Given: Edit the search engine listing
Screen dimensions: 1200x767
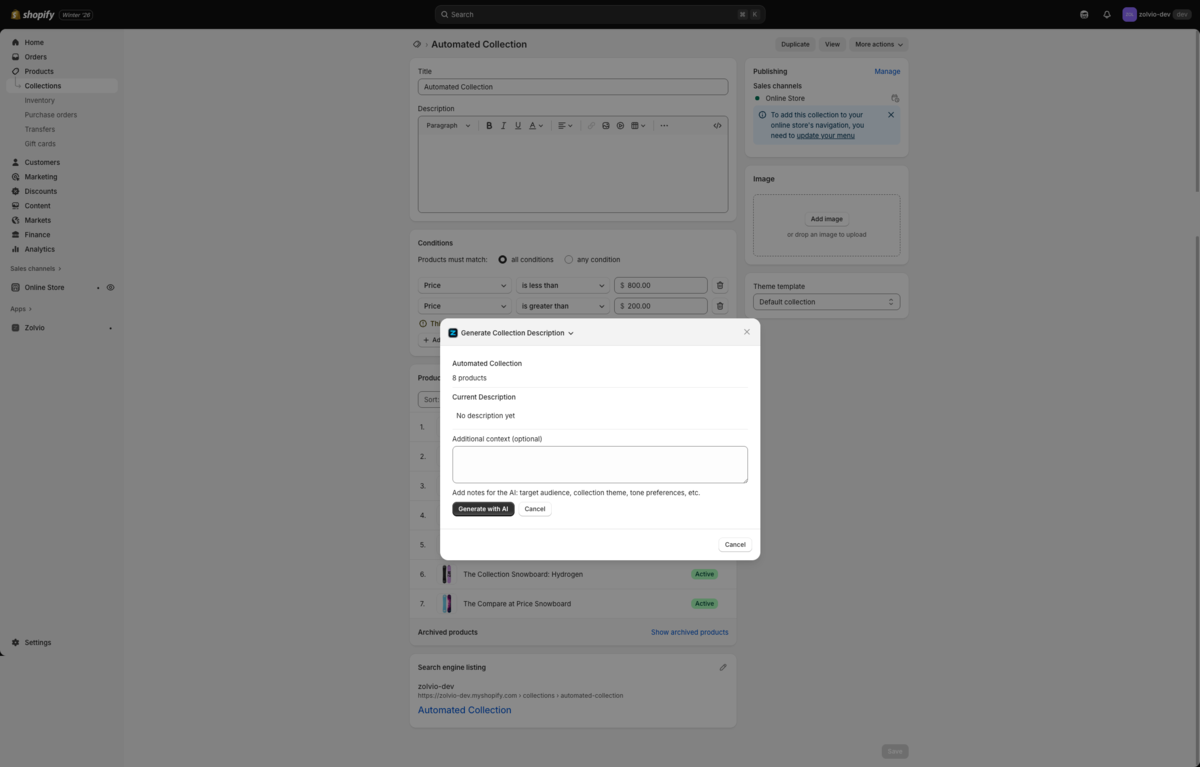Looking at the screenshot, I should (723, 667).
